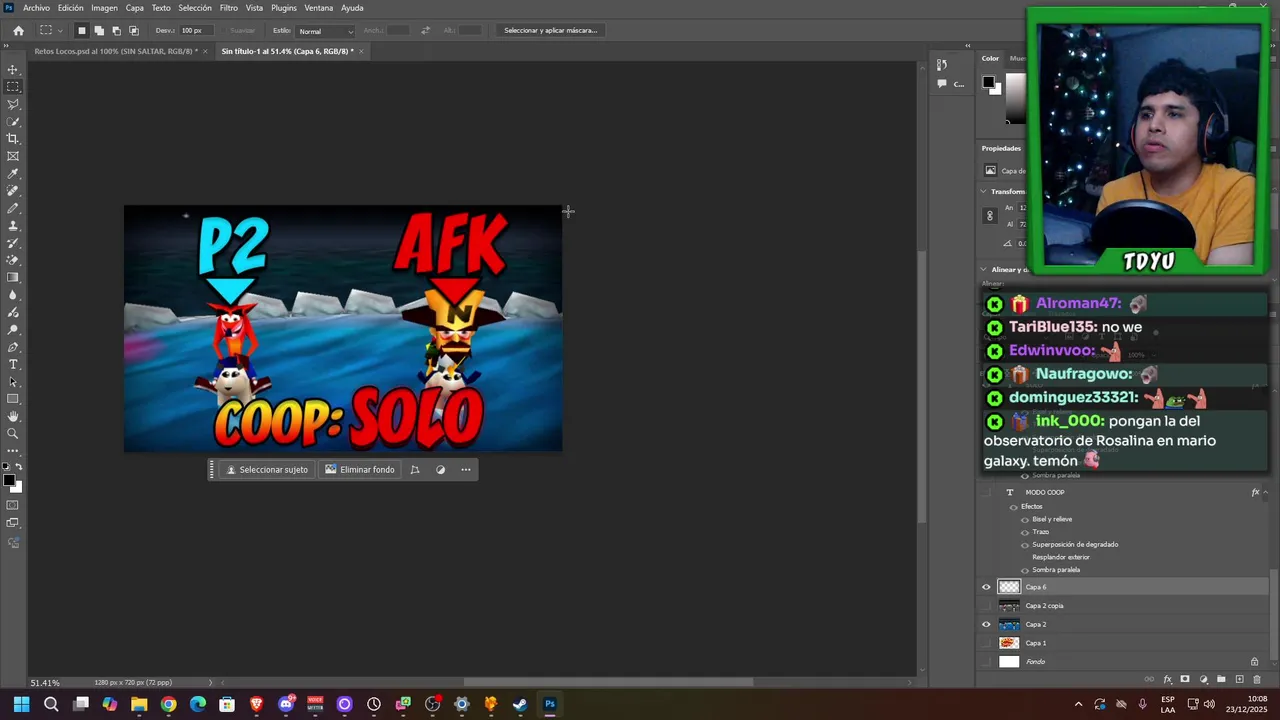Show hidden icons in system tray
Image resolution: width=1280 pixels, height=720 pixels.
click(x=1078, y=704)
